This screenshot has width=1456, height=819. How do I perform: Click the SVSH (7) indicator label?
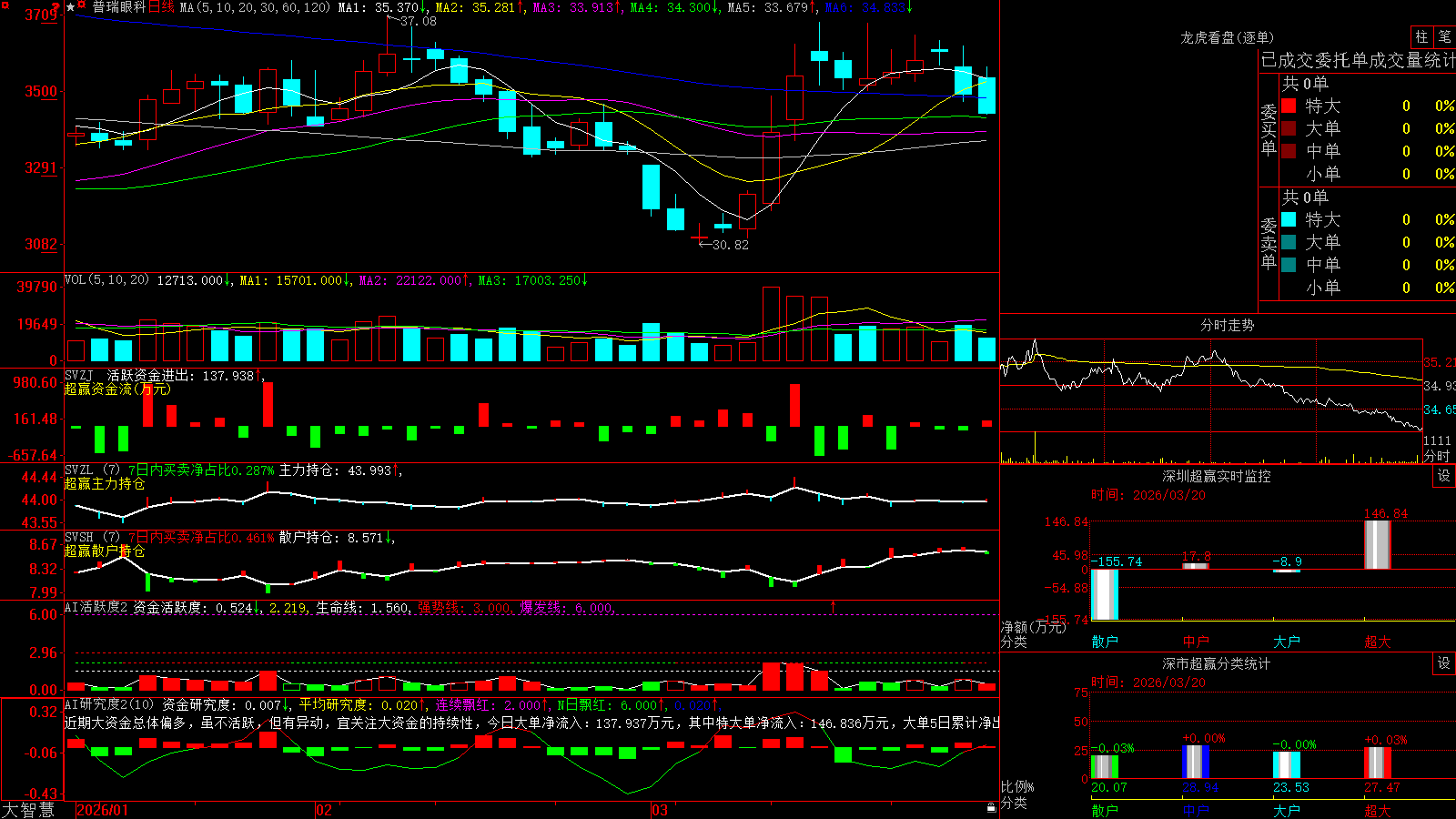(92, 537)
